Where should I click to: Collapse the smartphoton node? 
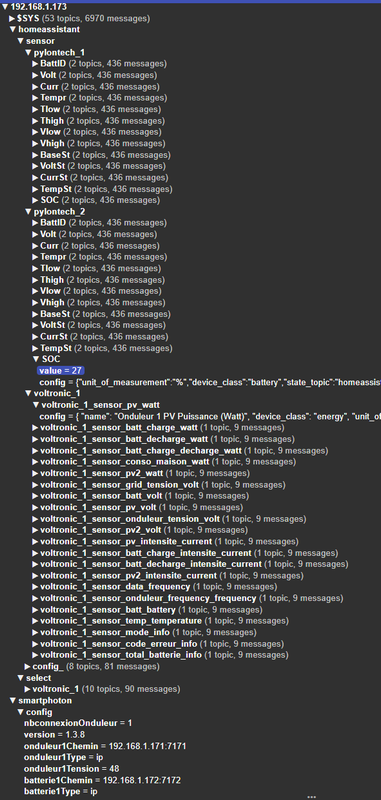tap(13, 701)
